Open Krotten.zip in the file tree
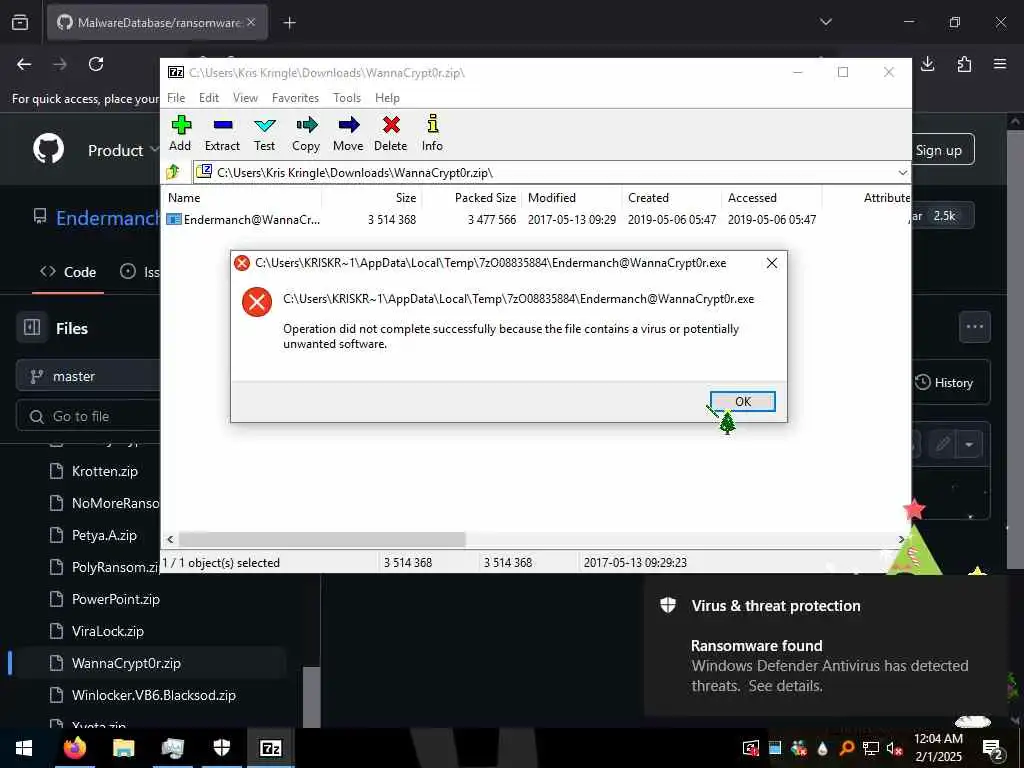Viewport: 1024px width, 768px height. (104, 471)
